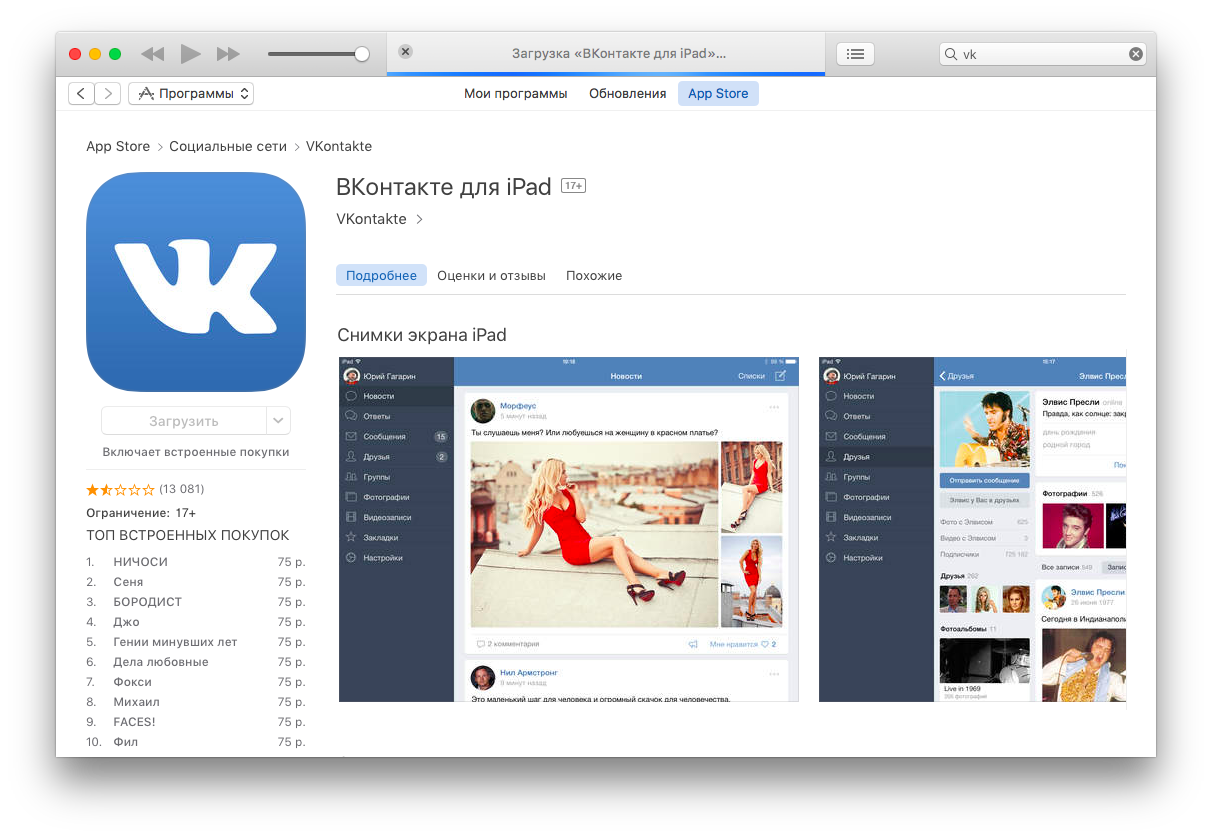Cancel the download with the X icon
1212x837 pixels.
click(x=405, y=52)
